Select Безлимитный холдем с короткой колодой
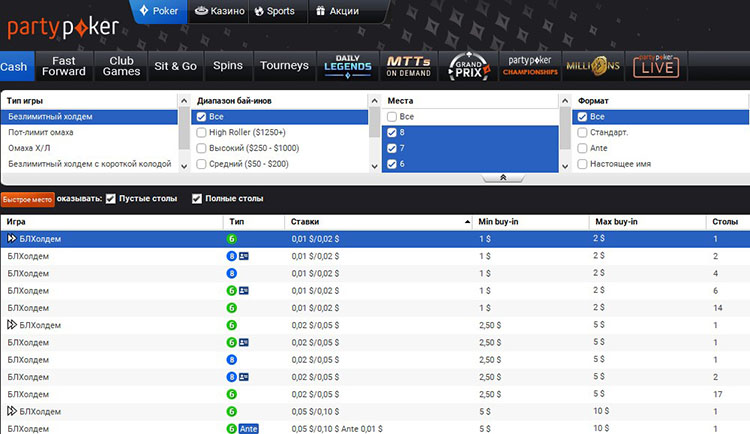Image resolution: width=750 pixels, height=434 pixels. coord(89,164)
